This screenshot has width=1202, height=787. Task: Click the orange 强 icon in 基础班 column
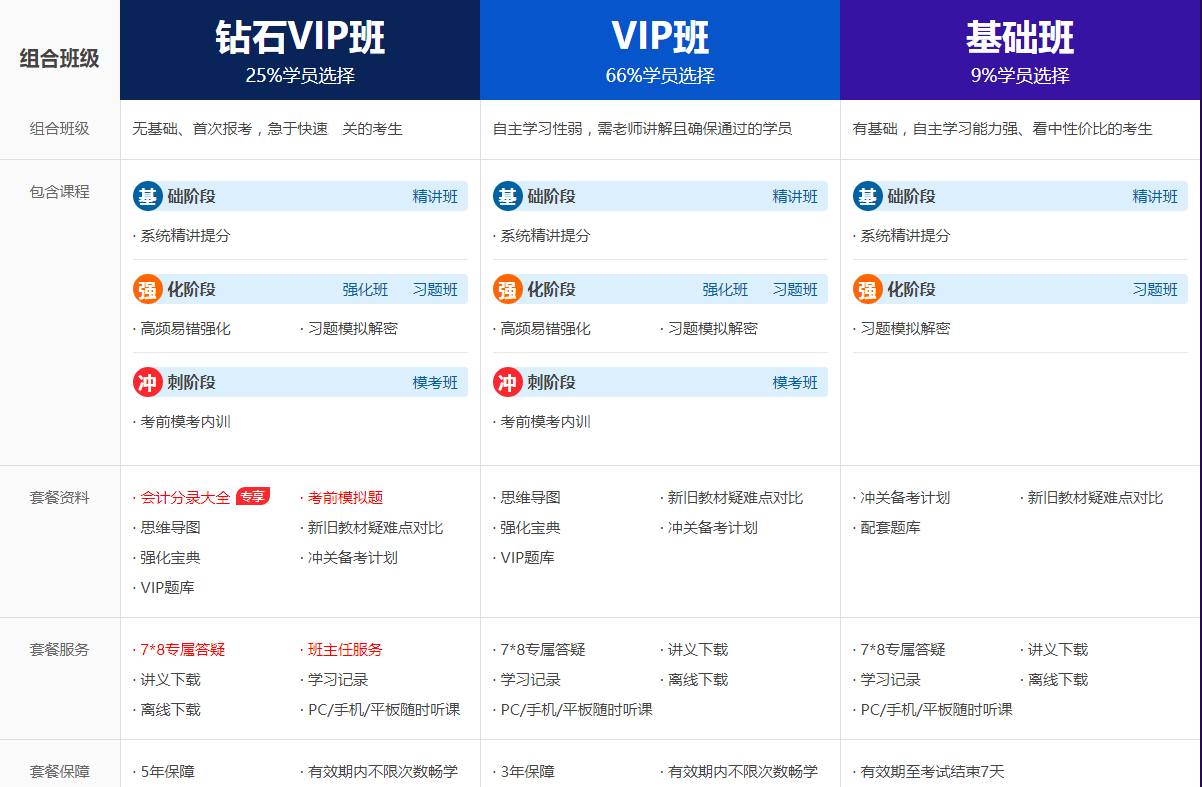tap(867, 289)
